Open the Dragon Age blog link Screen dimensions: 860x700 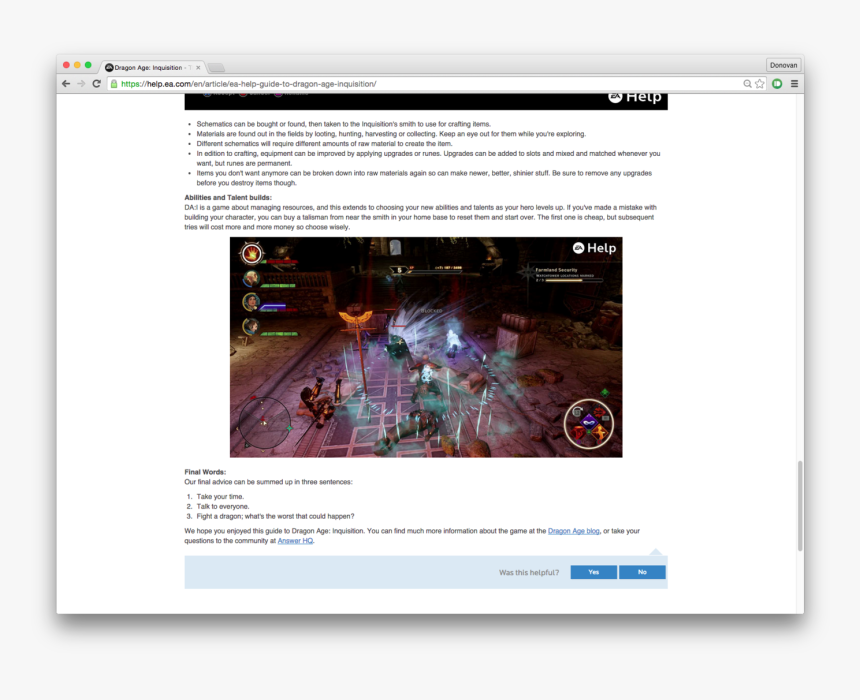click(572, 531)
